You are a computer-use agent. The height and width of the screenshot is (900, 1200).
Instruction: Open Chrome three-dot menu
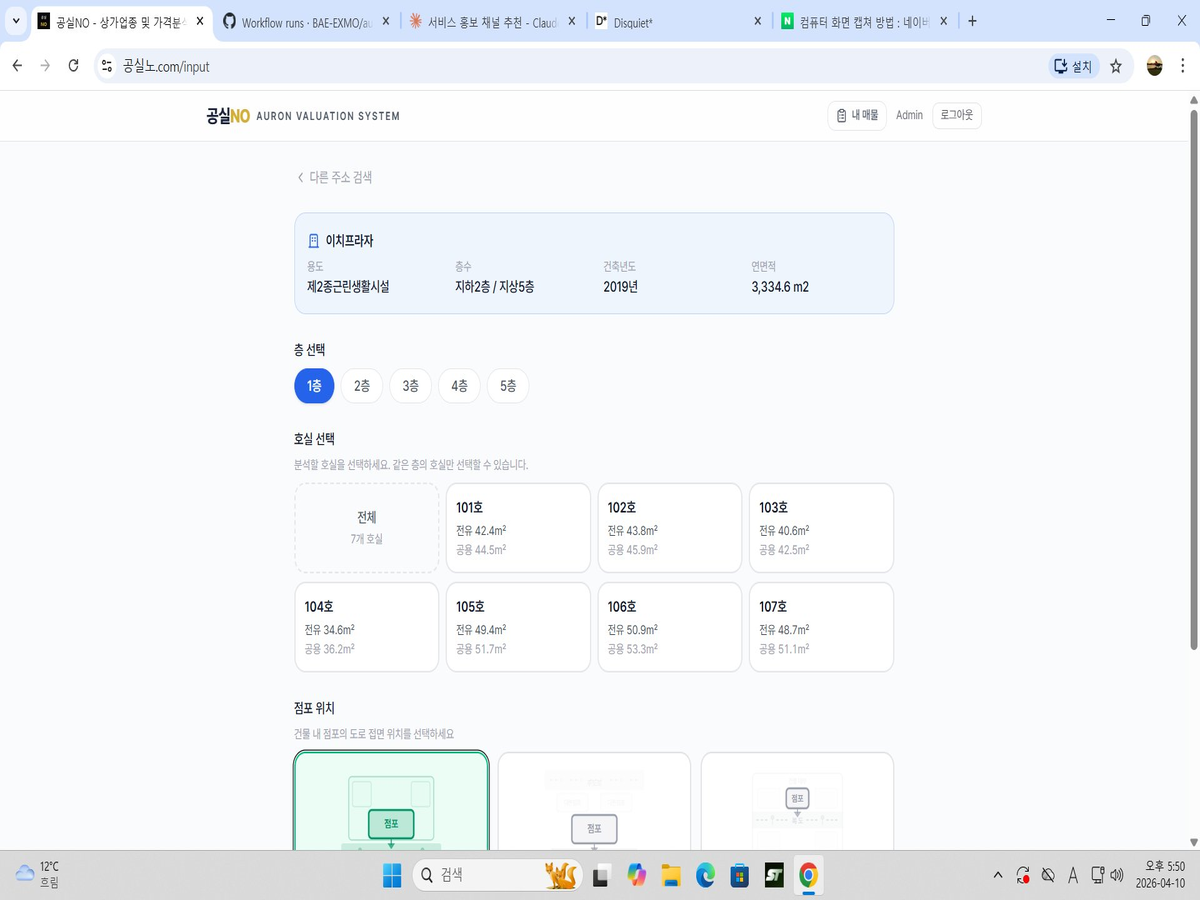tap(1185, 66)
